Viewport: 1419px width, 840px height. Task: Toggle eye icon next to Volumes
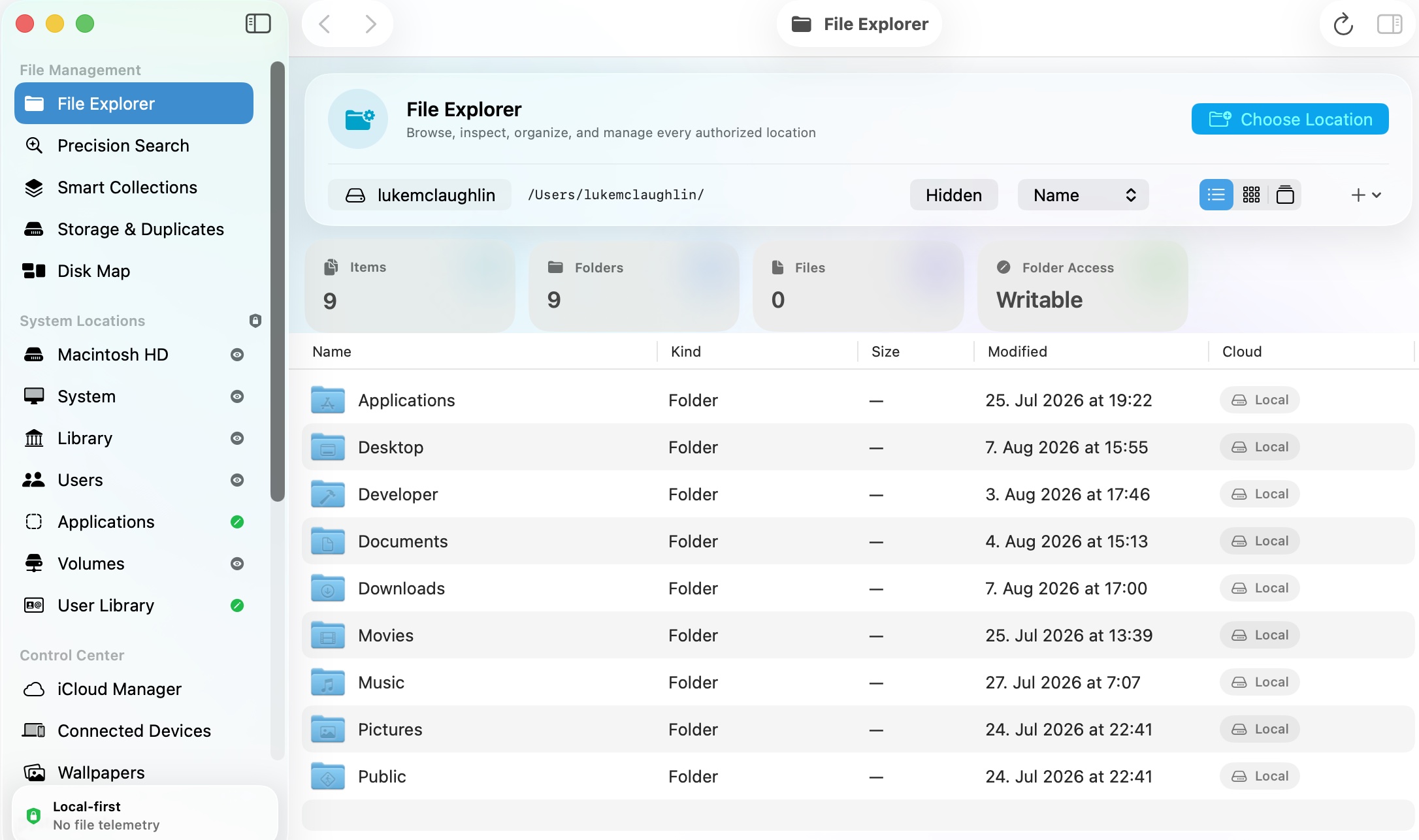[237, 564]
